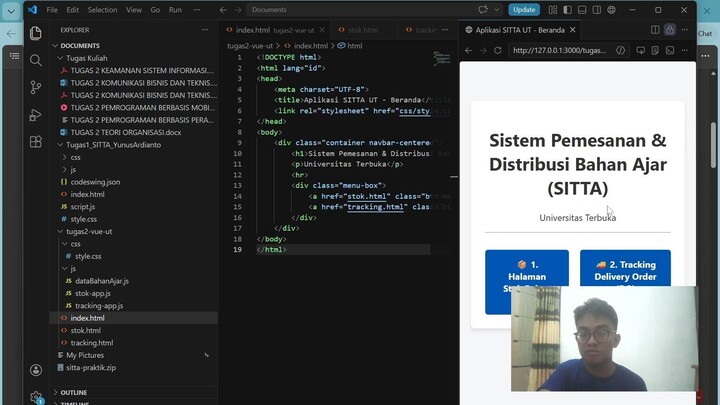Open the Manage gear icon
This screenshot has height=405, width=720.
(x=36, y=397)
